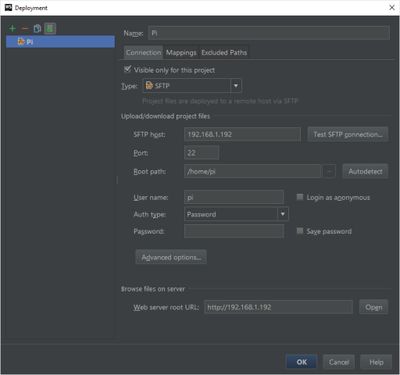This screenshot has height=375, width=400.
Task: Click the Root path field /home/pi
Action: (x=252, y=172)
